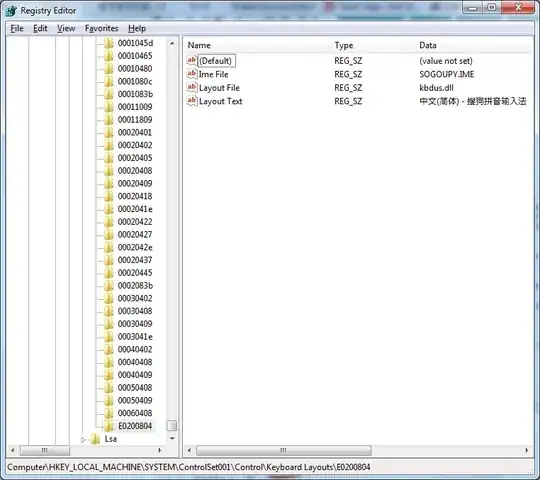Screen dimensions: 540x480
Task: Select the folder icon of key 00020402
Action: (x=108, y=145)
